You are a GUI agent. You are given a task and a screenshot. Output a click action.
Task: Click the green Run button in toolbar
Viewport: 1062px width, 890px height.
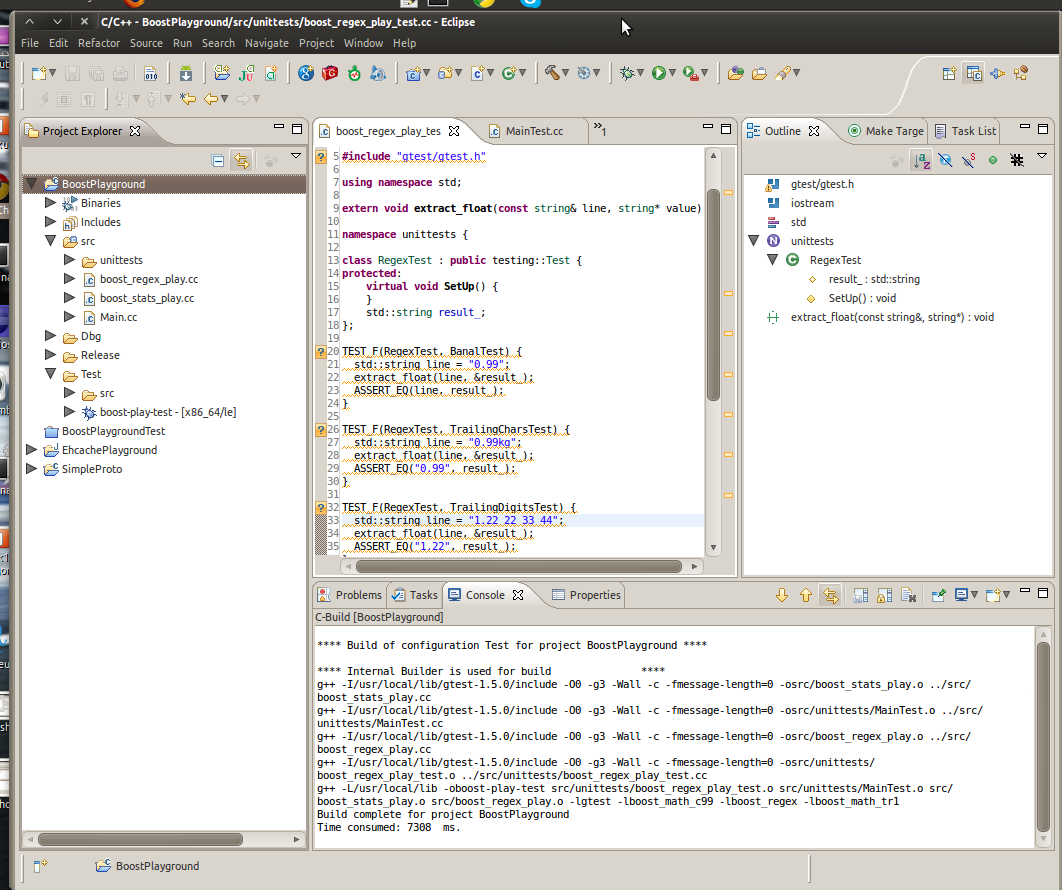[658, 73]
